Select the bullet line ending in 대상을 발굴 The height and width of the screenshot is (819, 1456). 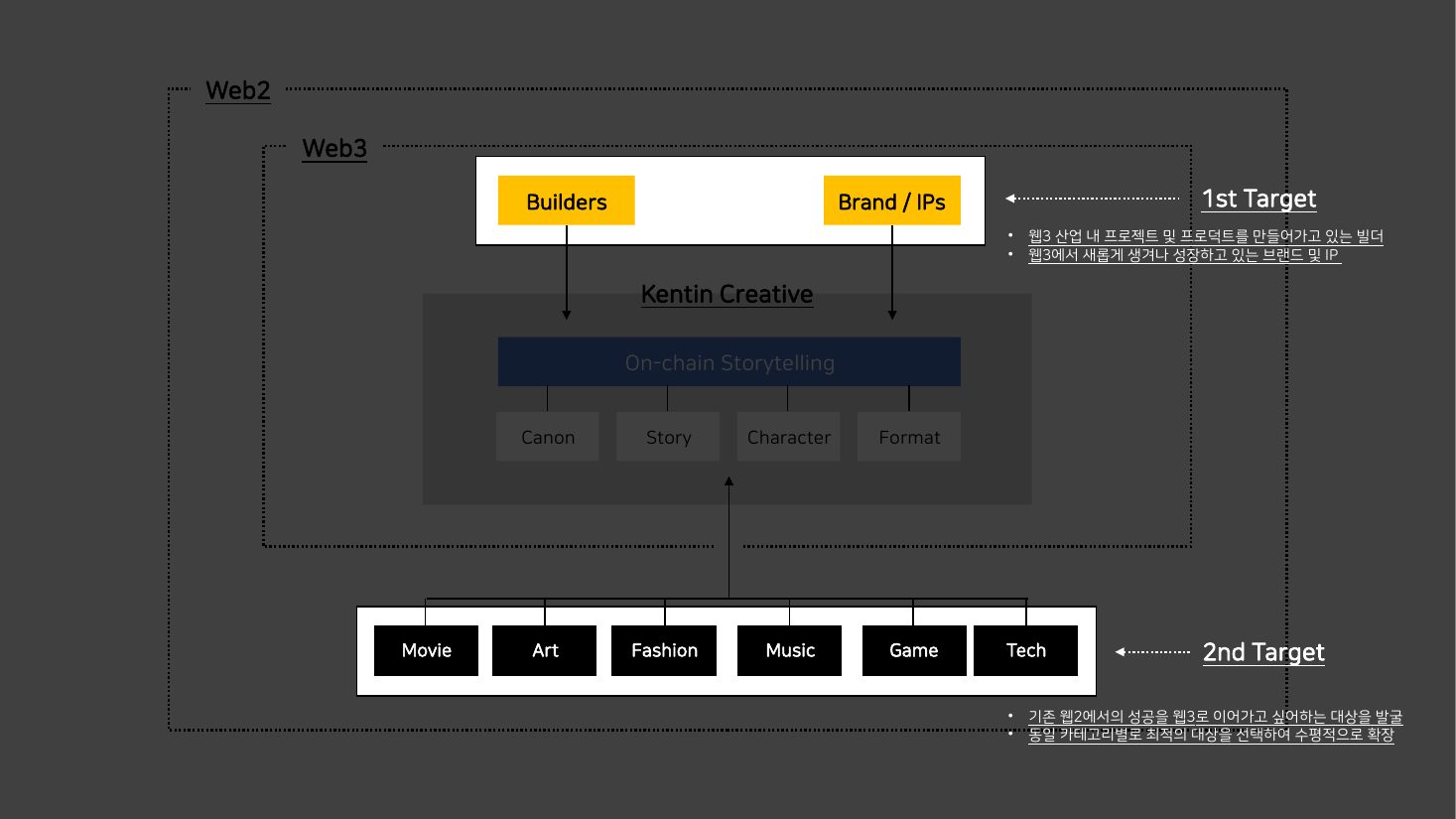coord(1216,717)
